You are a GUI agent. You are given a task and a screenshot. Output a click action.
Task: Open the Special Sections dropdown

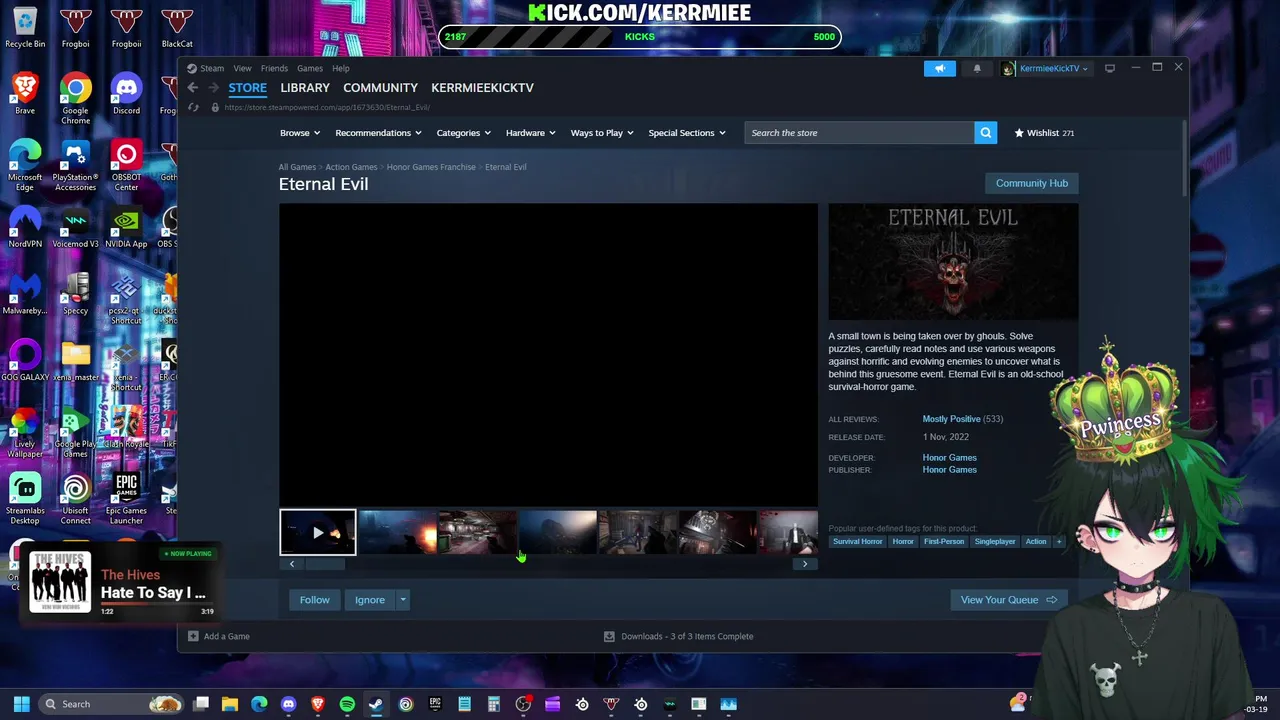[x=686, y=133]
